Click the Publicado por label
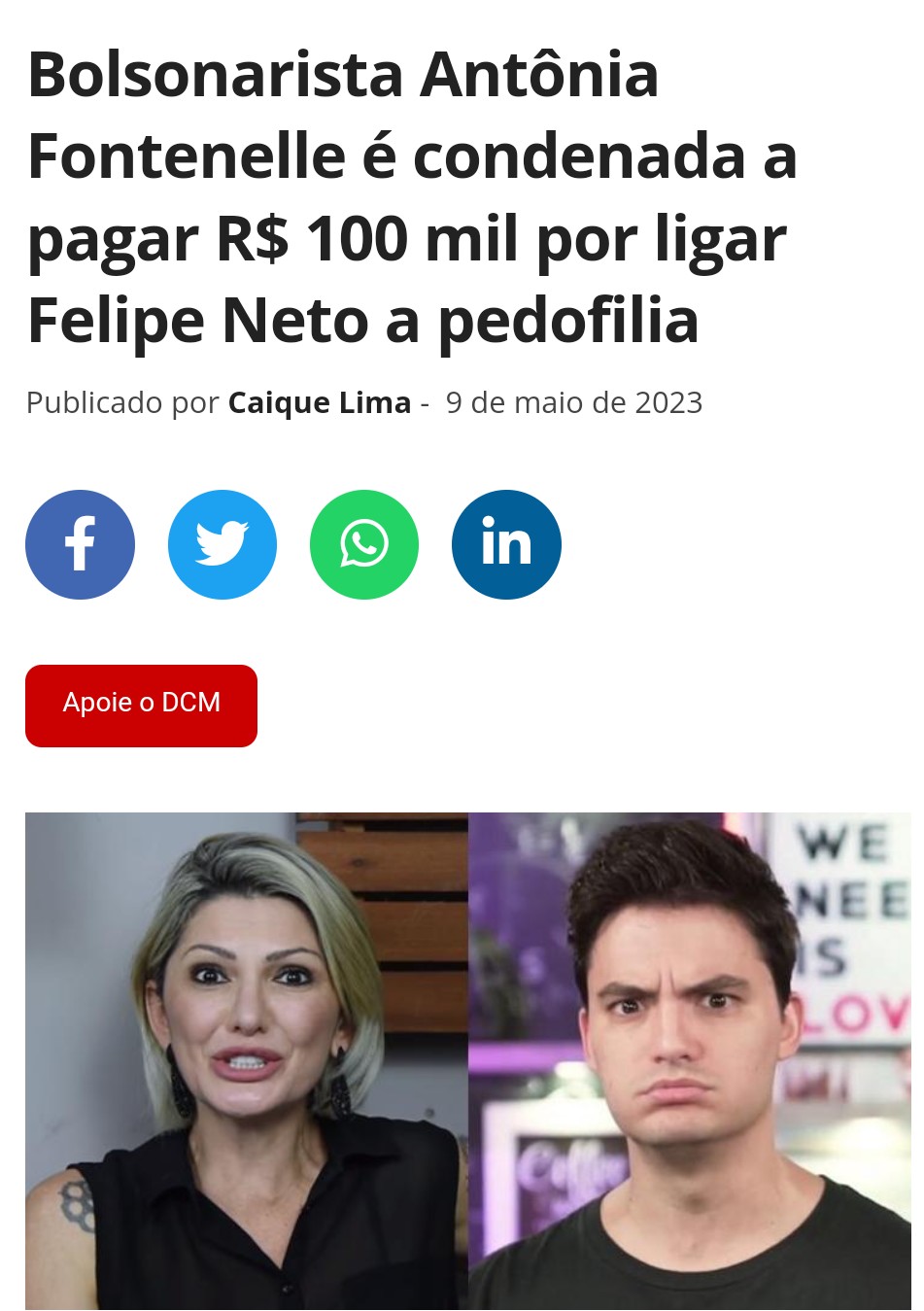Screen dimensions: 924x1311 click(122, 402)
